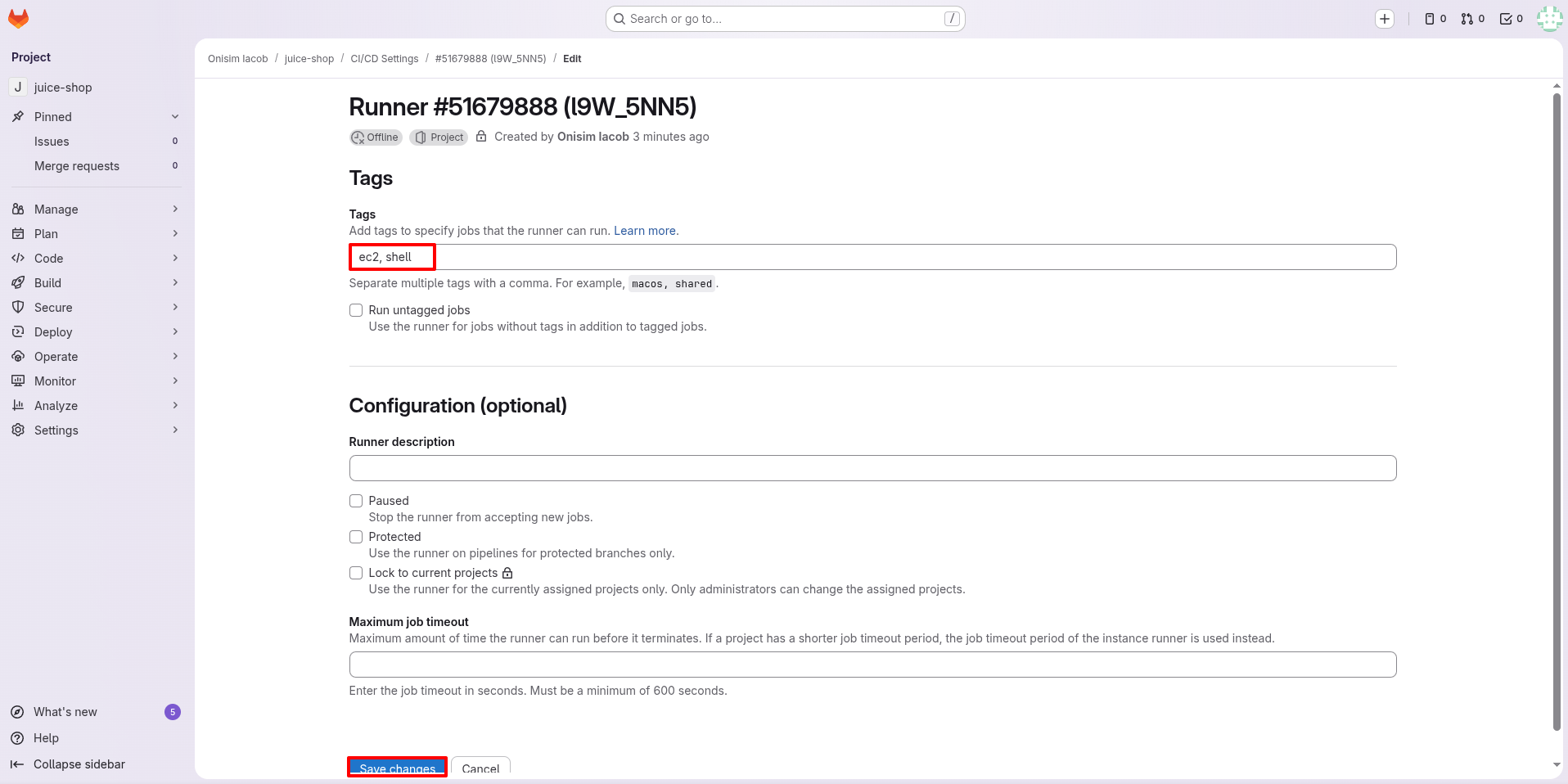Click the GitLab fox logo
The width and height of the screenshot is (1568, 784).
tap(18, 18)
